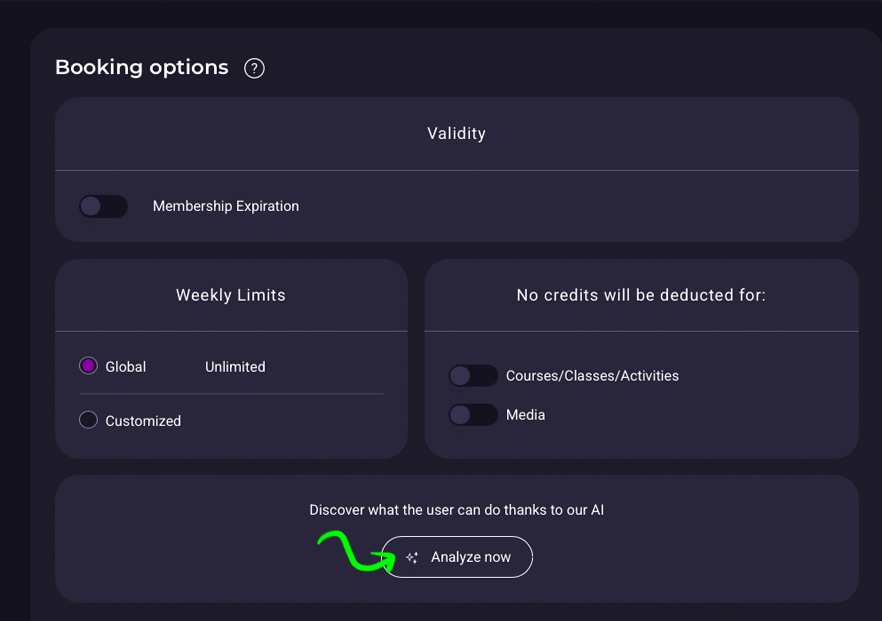The width and height of the screenshot is (882, 621).
Task: Click the Validity section header
Action: 456,133
